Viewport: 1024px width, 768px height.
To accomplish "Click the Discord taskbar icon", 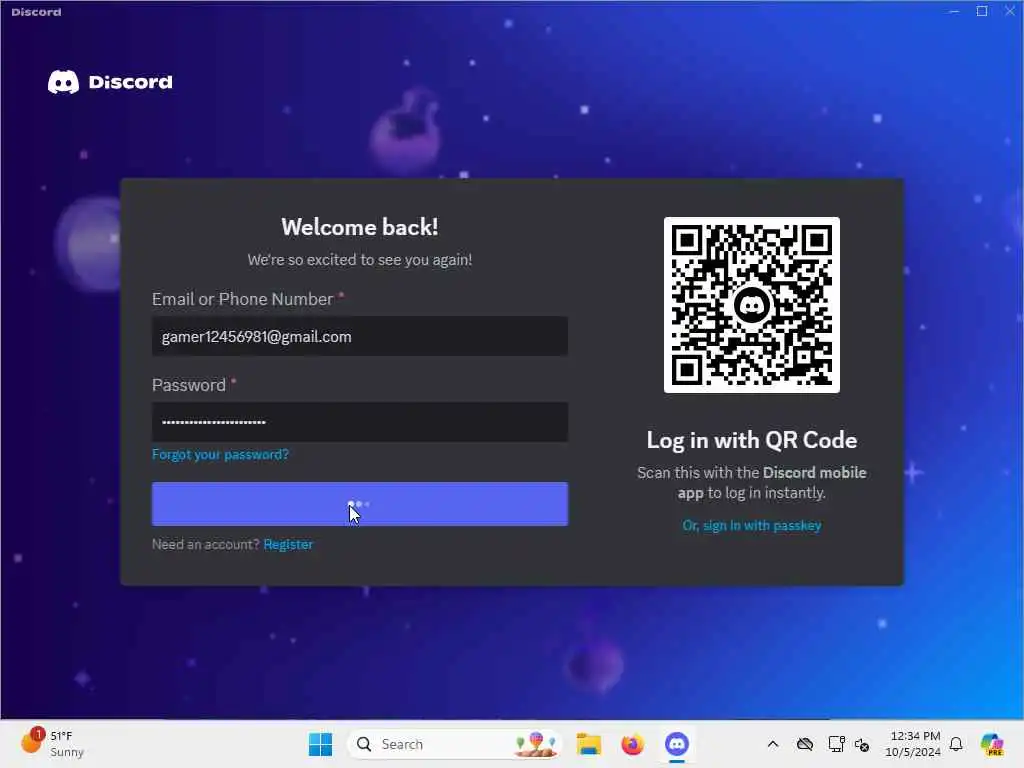I will click(x=677, y=744).
